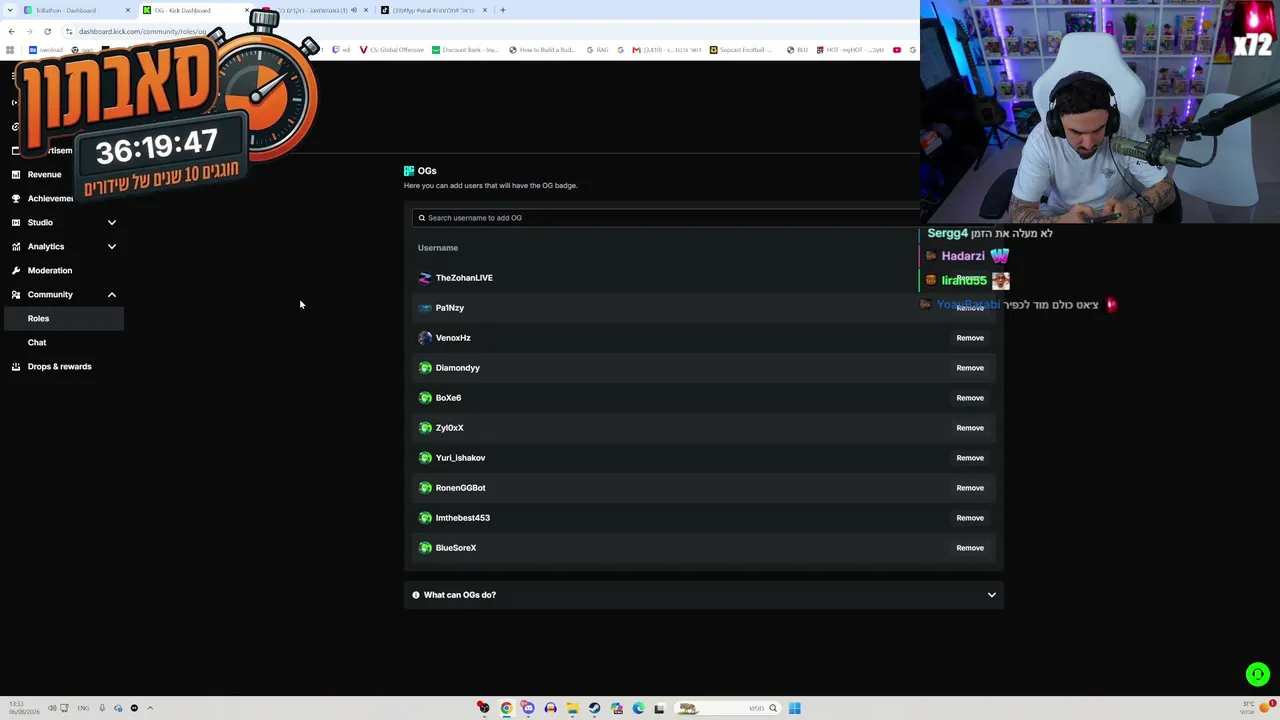Open a new browser tab

pos(503,10)
